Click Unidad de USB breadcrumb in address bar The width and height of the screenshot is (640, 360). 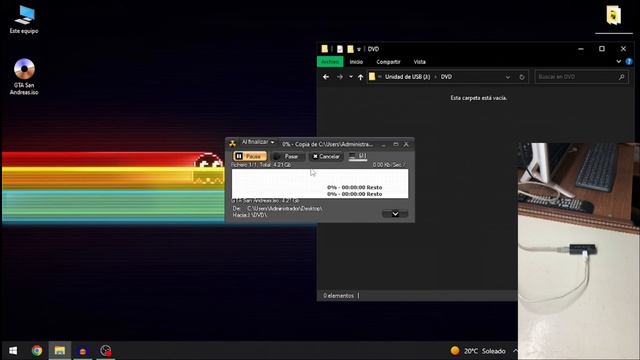point(407,77)
